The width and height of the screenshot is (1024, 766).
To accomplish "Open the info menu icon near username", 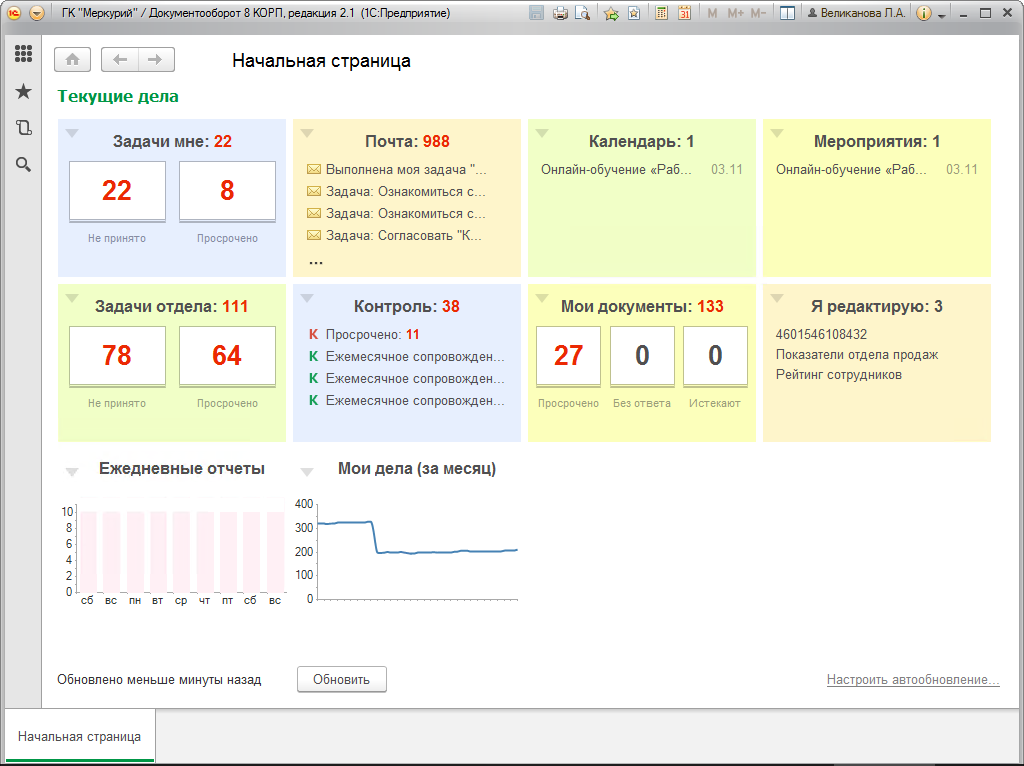I will (923, 13).
